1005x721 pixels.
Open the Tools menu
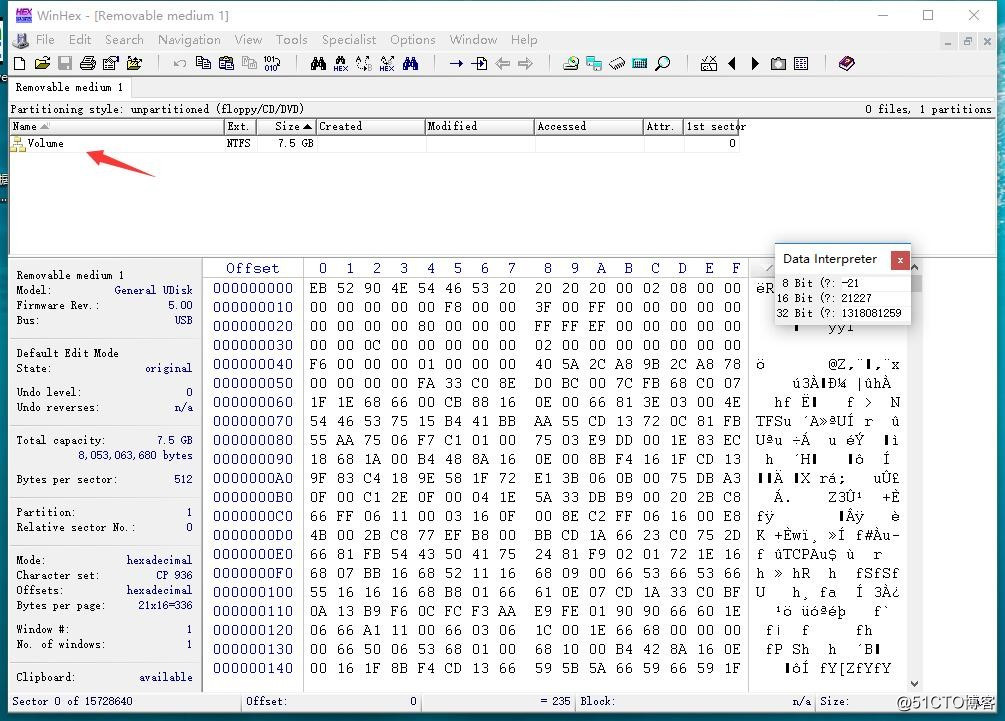click(x=292, y=40)
